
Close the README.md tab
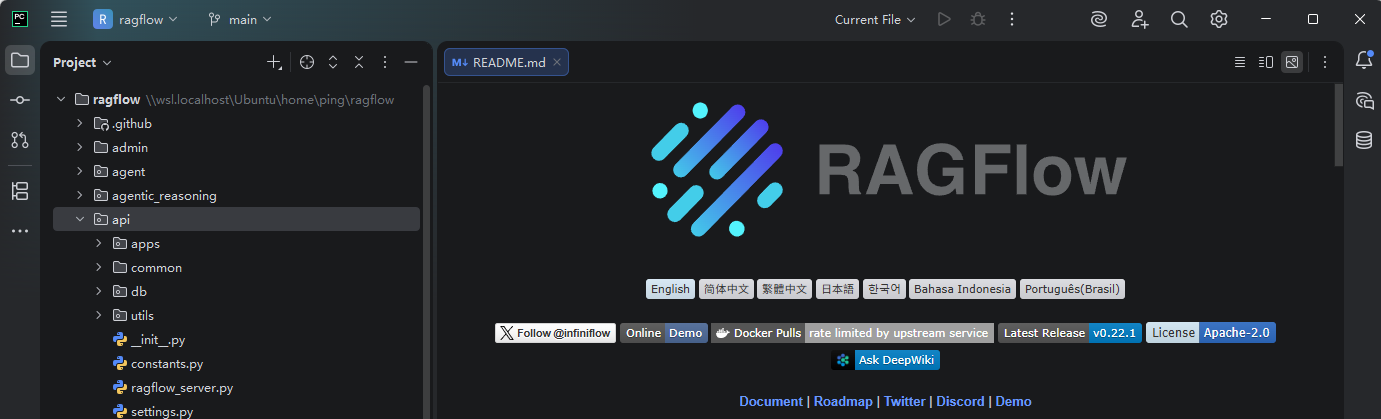click(557, 62)
